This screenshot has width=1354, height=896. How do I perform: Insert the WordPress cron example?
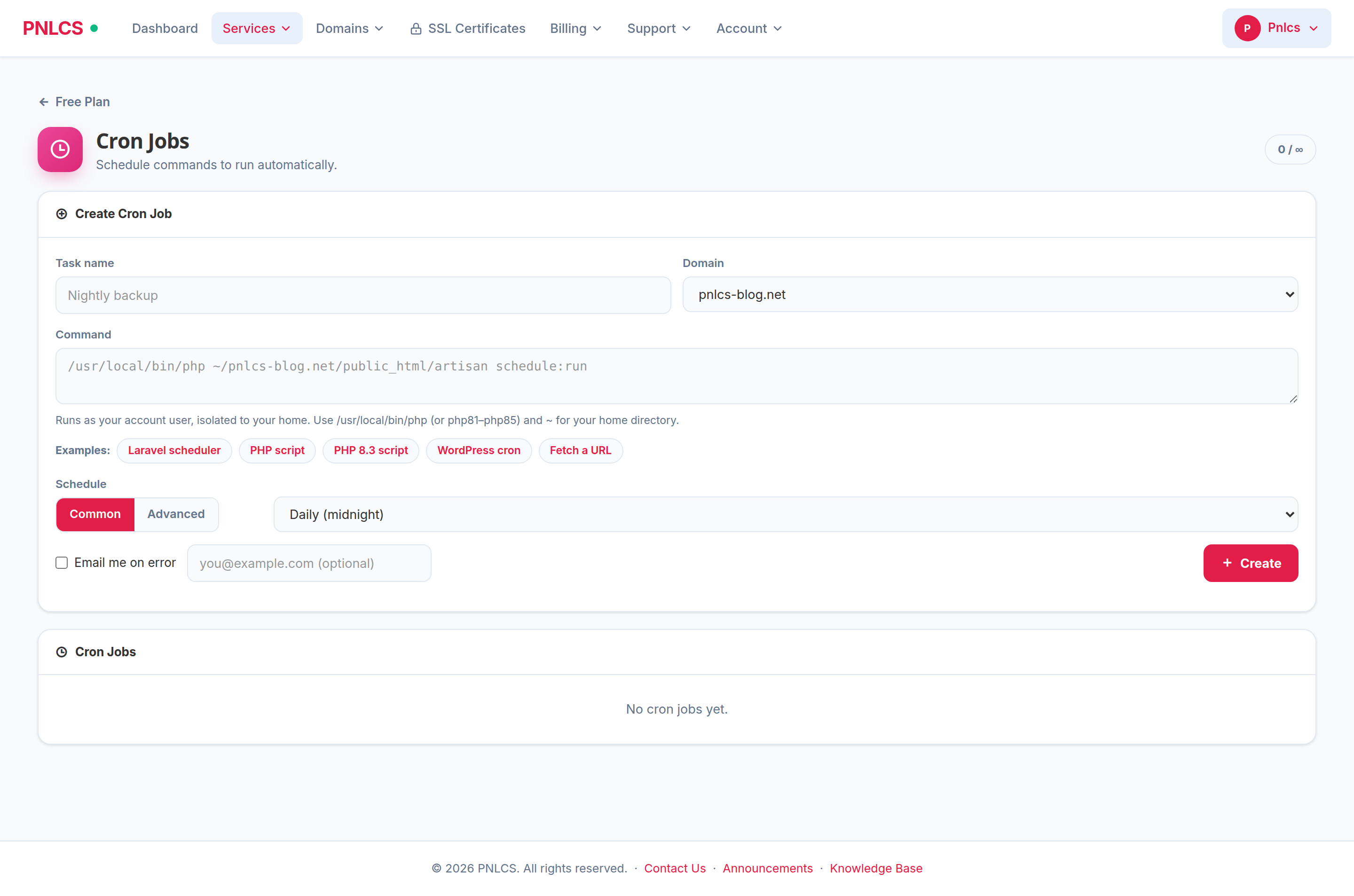[479, 450]
